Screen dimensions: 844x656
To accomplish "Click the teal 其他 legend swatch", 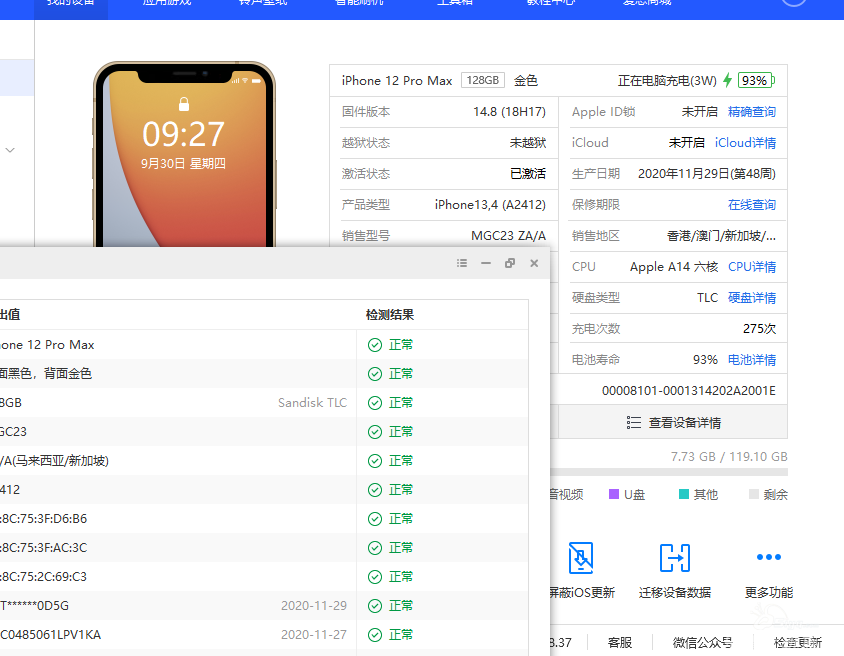I will [684, 494].
